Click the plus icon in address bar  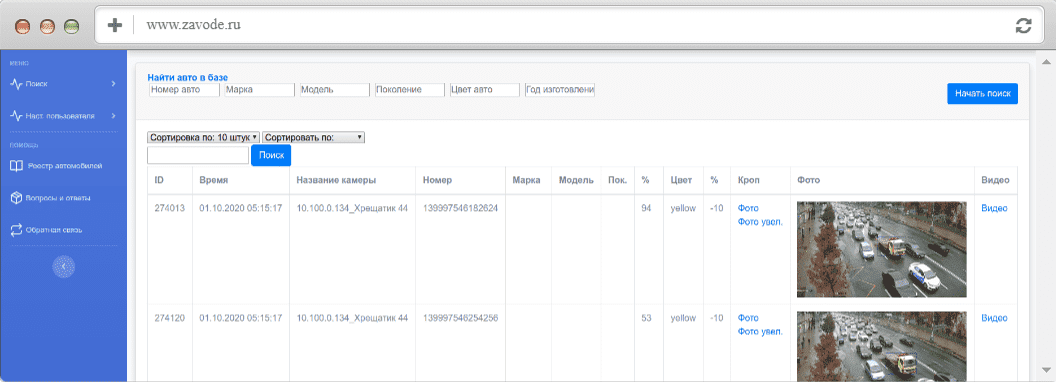pyautogui.click(x=115, y=26)
